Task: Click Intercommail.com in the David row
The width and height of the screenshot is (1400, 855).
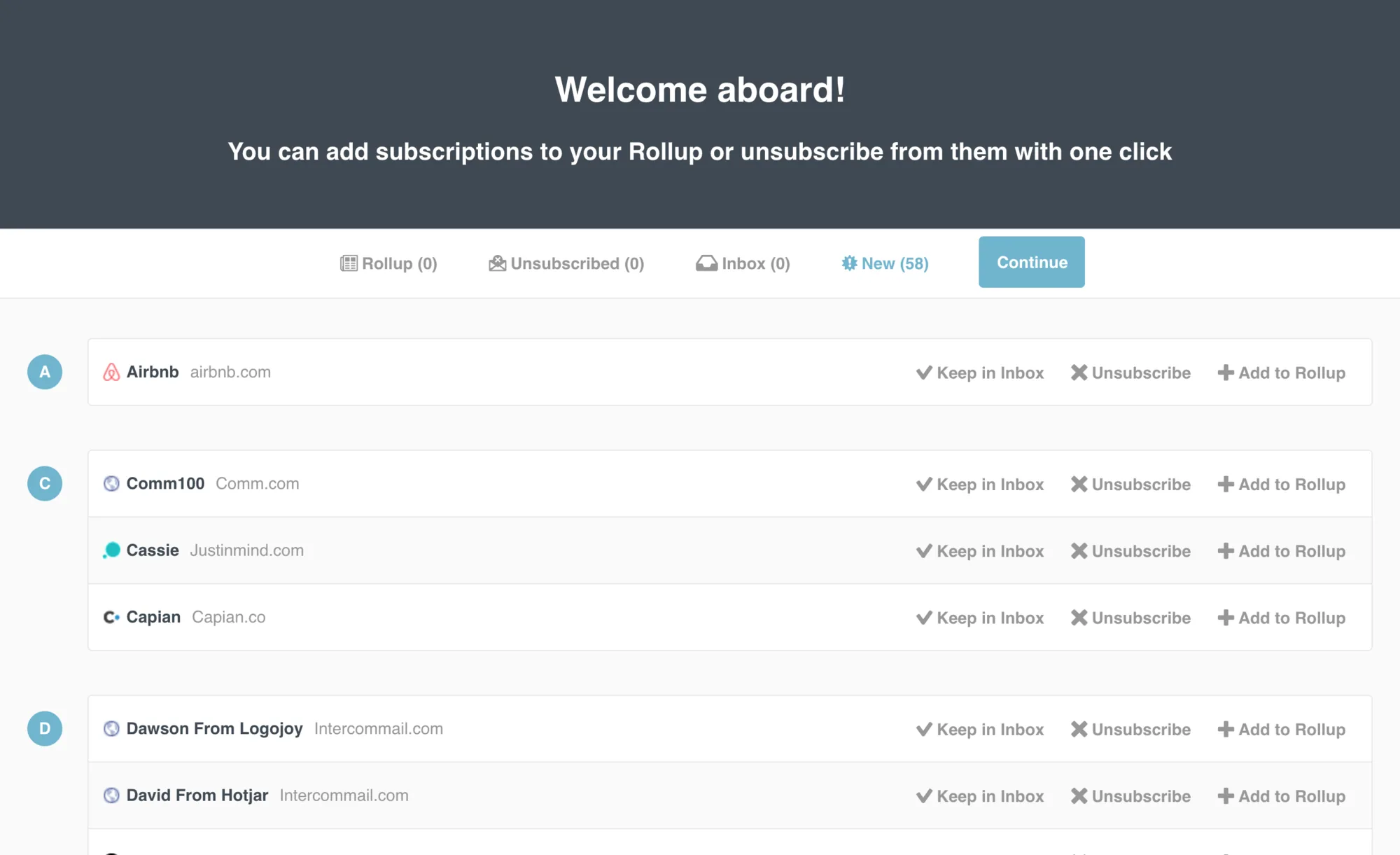Action: pos(344,795)
